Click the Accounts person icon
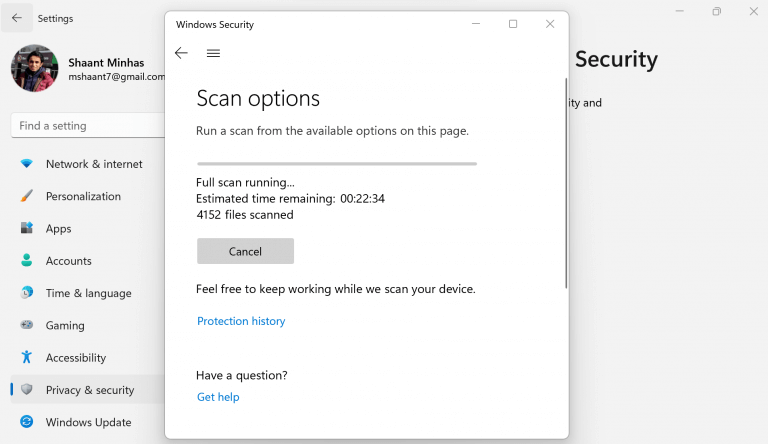The width and height of the screenshot is (768, 444). (27, 260)
